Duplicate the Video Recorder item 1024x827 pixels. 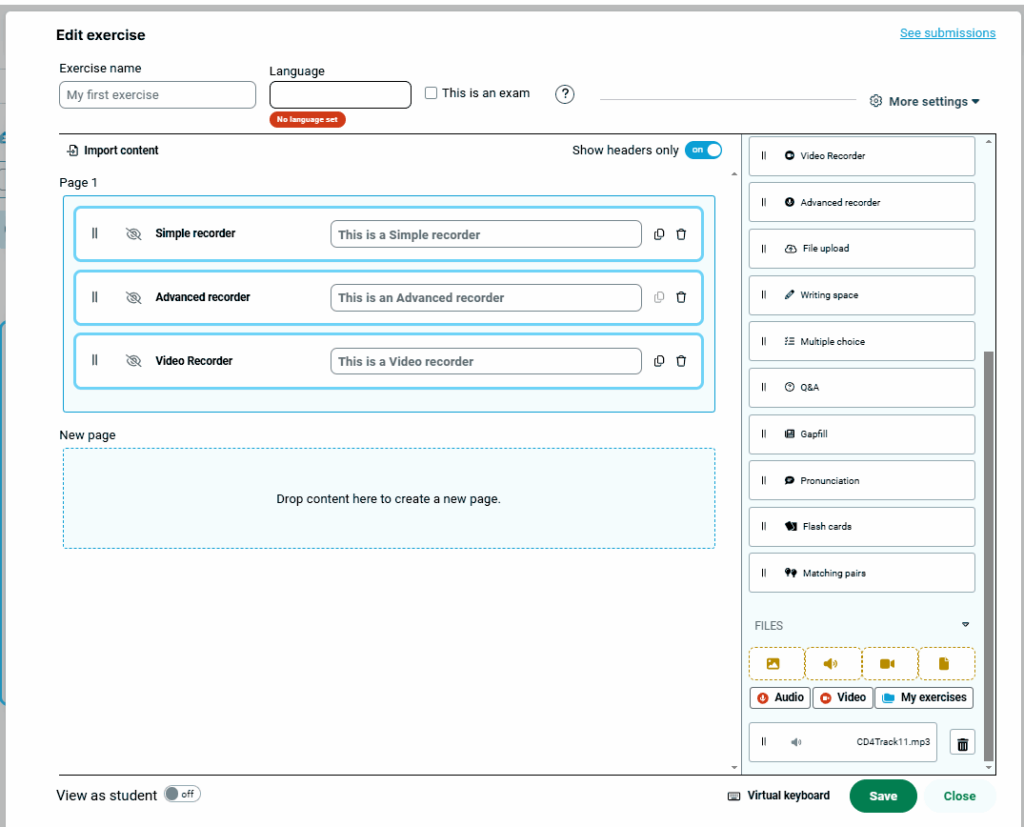pyautogui.click(x=659, y=361)
